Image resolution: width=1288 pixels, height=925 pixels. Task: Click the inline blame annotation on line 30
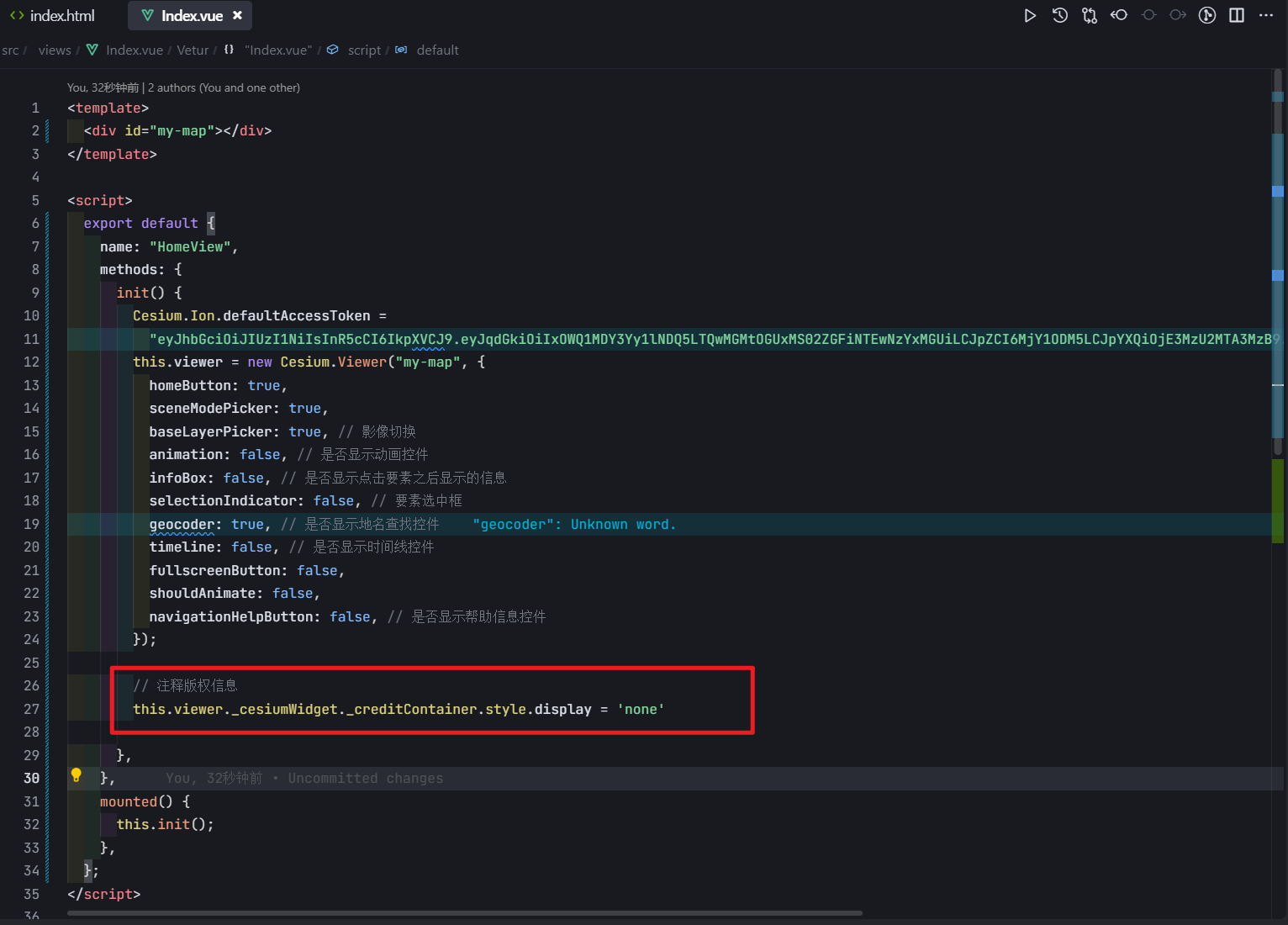click(x=304, y=779)
